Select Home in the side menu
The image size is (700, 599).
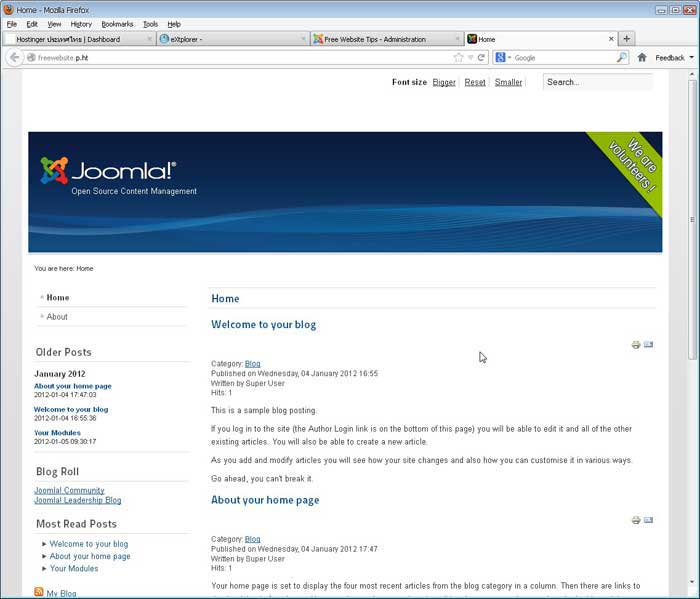tap(58, 297)
